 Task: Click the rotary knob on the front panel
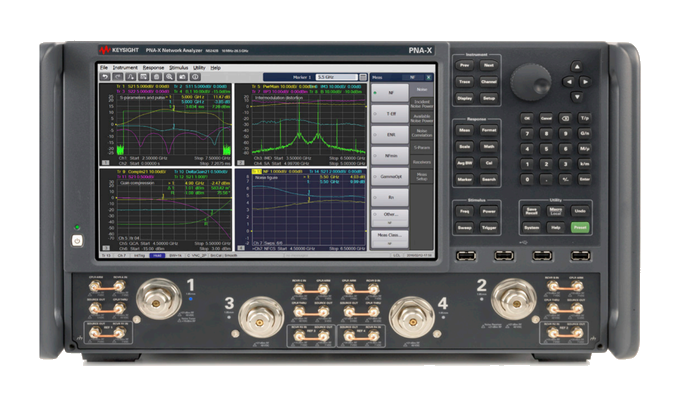(530, 82)
